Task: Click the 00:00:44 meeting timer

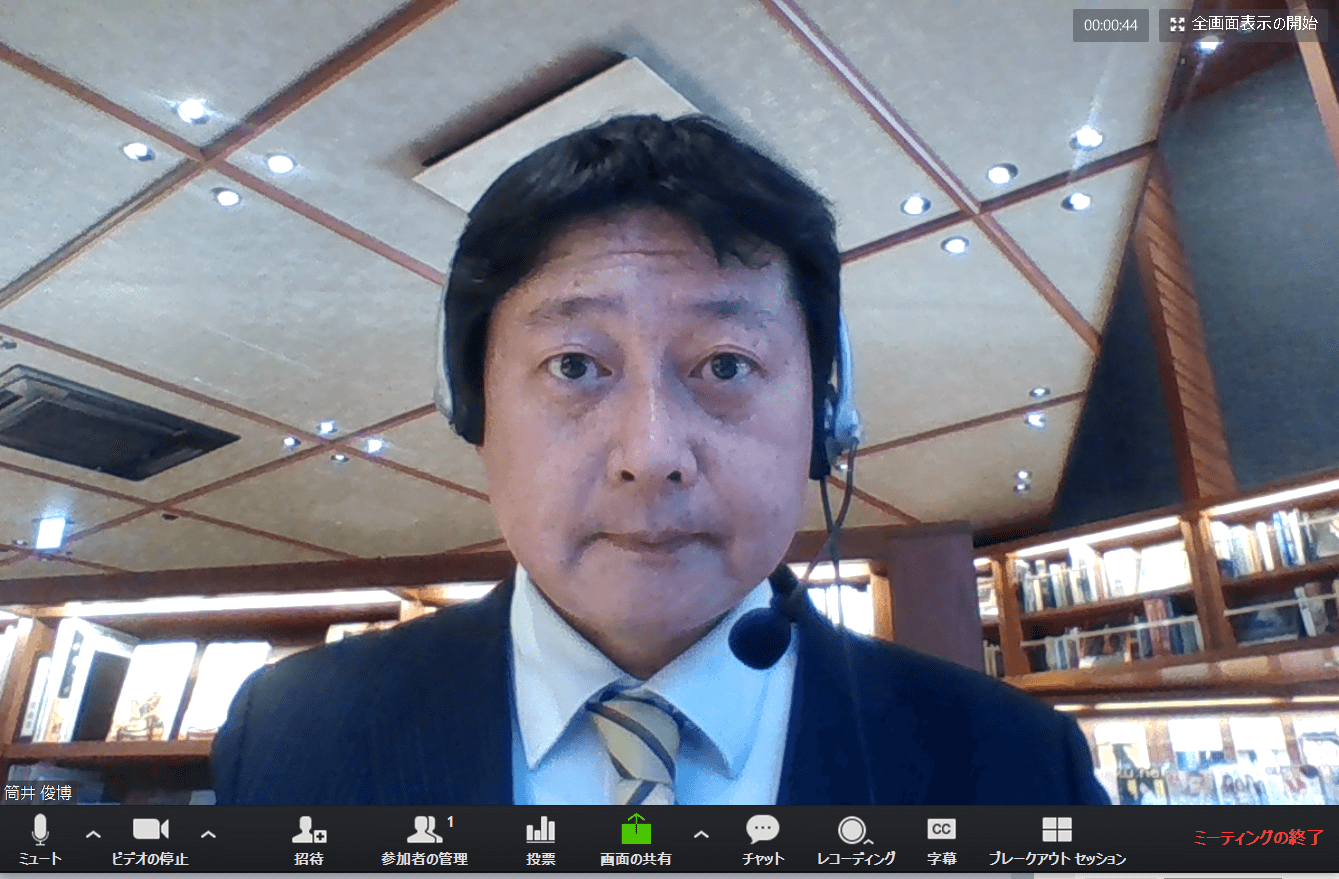Action: click(1110, 25)
